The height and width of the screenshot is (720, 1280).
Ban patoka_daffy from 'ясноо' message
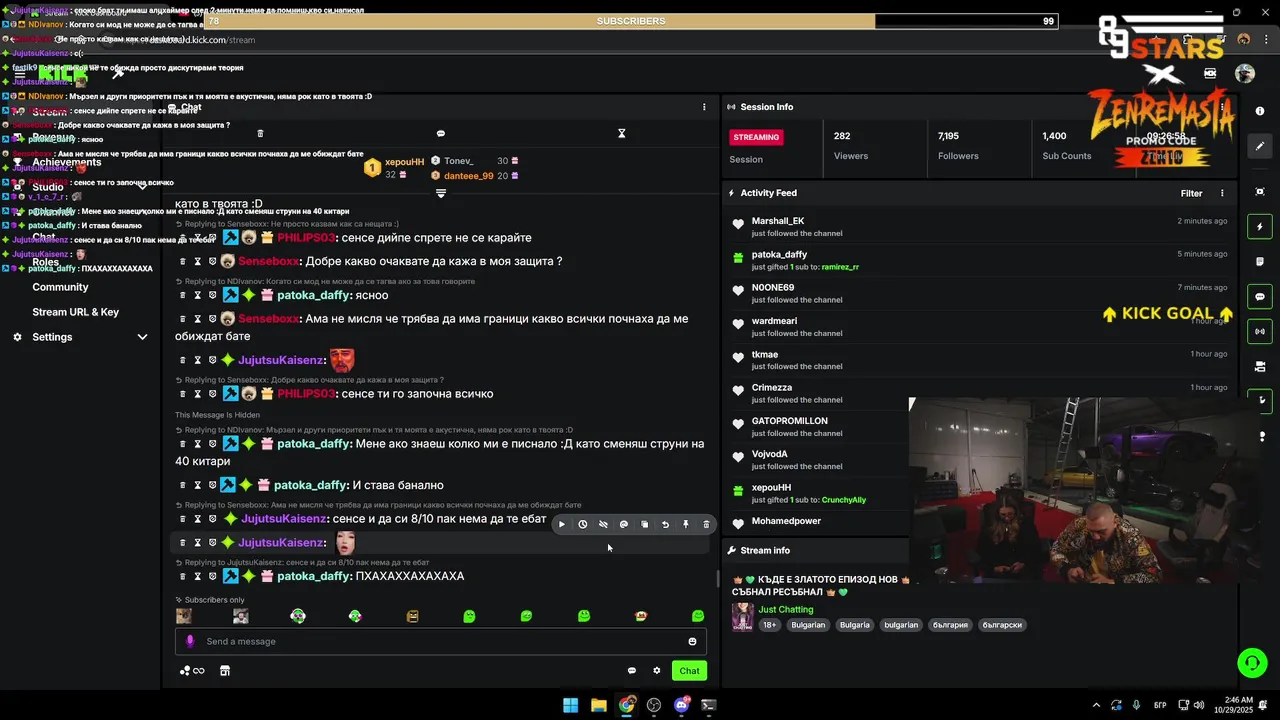click(x=212, y=295)
